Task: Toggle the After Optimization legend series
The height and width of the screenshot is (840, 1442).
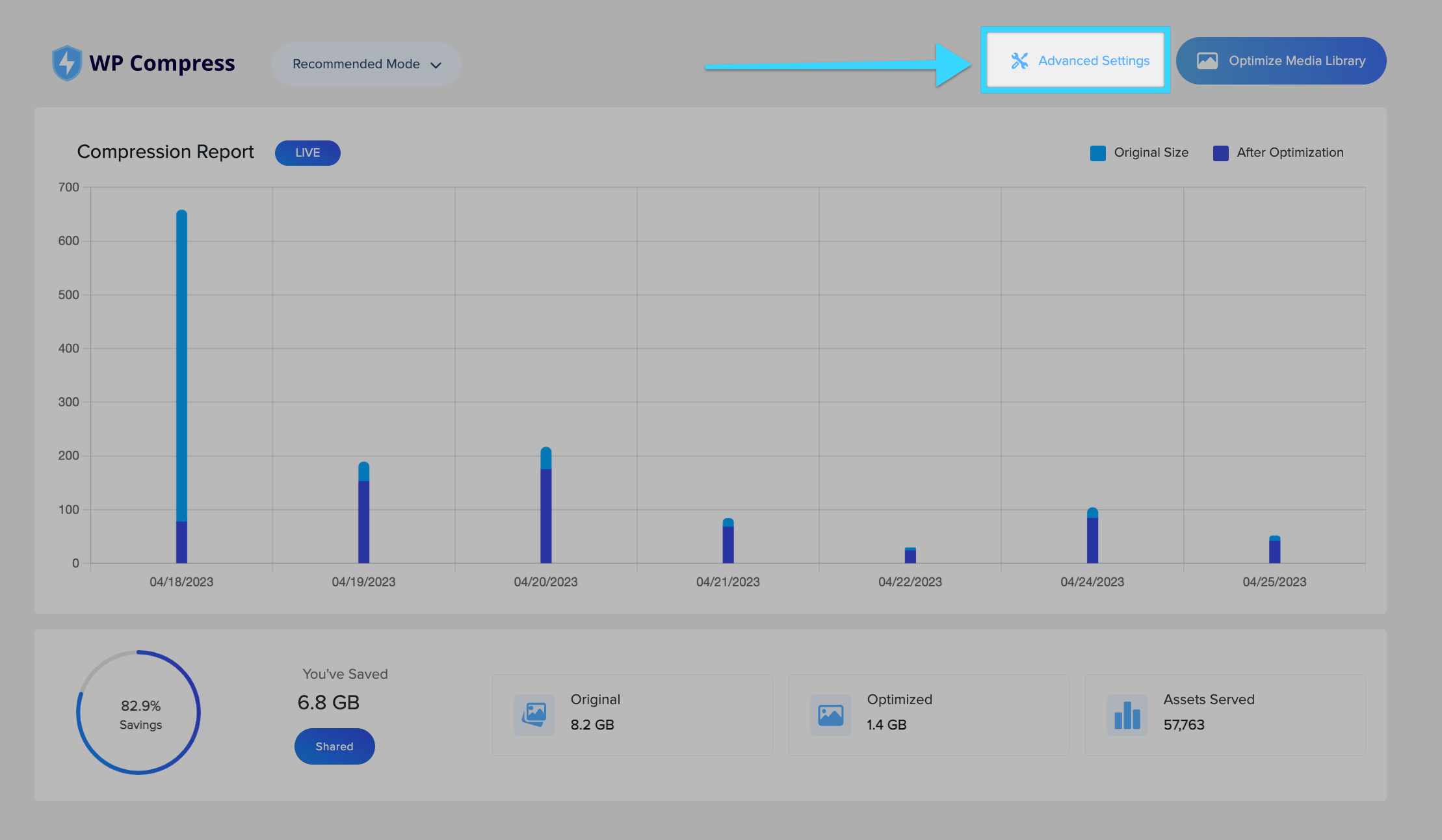Action: point(1289,153)
